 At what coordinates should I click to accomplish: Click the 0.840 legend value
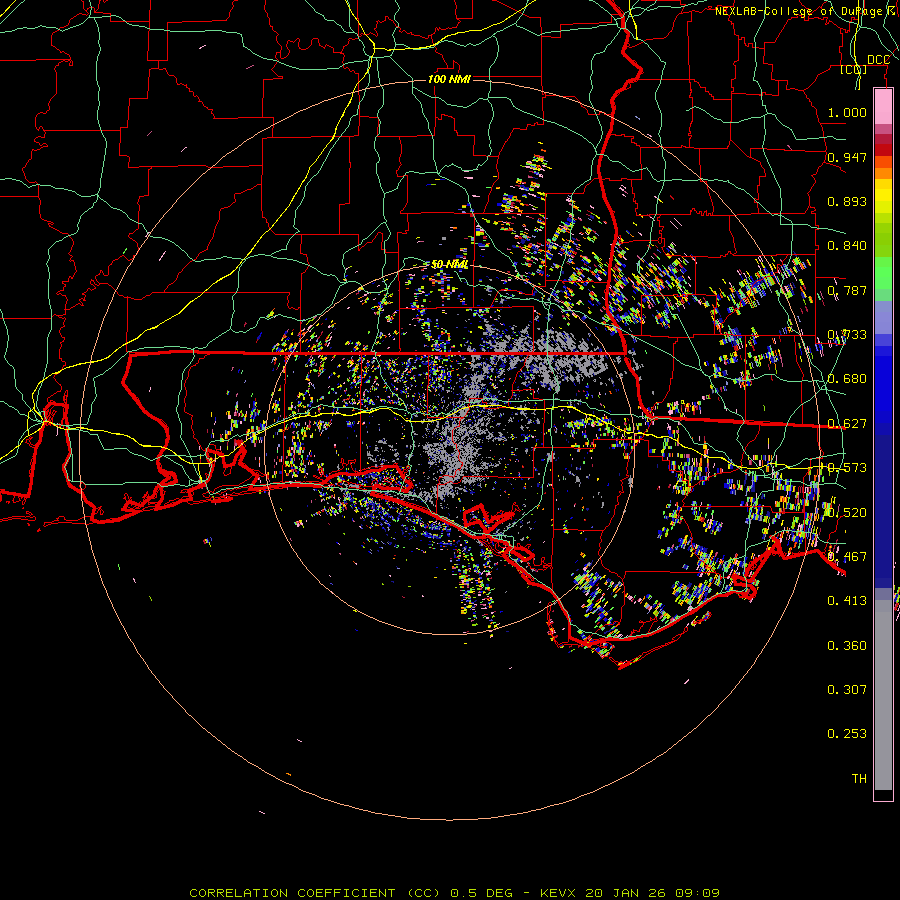(847, 246)
